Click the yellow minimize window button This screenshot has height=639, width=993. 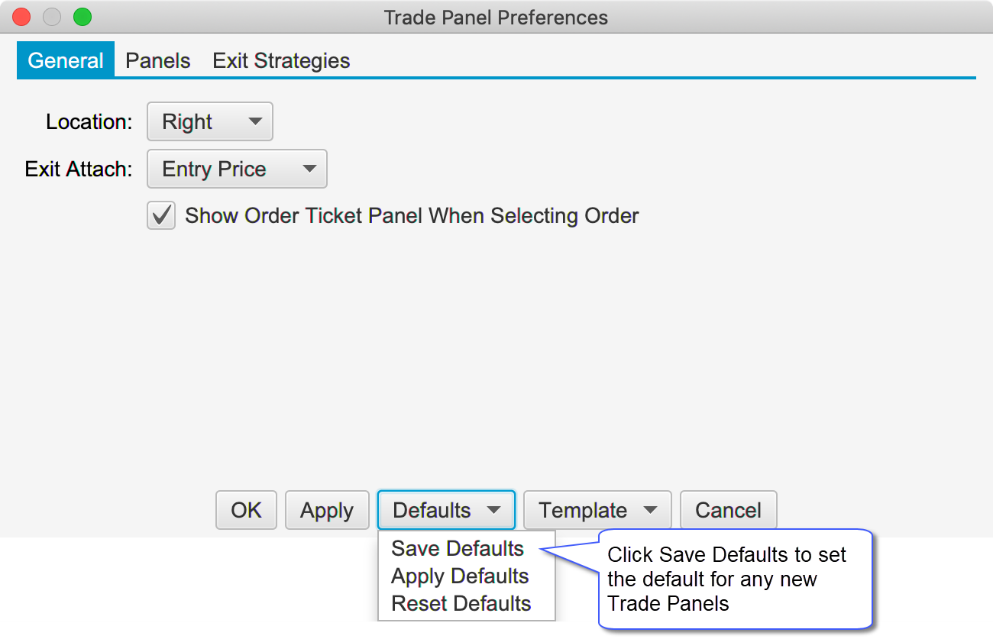point(51,17)
